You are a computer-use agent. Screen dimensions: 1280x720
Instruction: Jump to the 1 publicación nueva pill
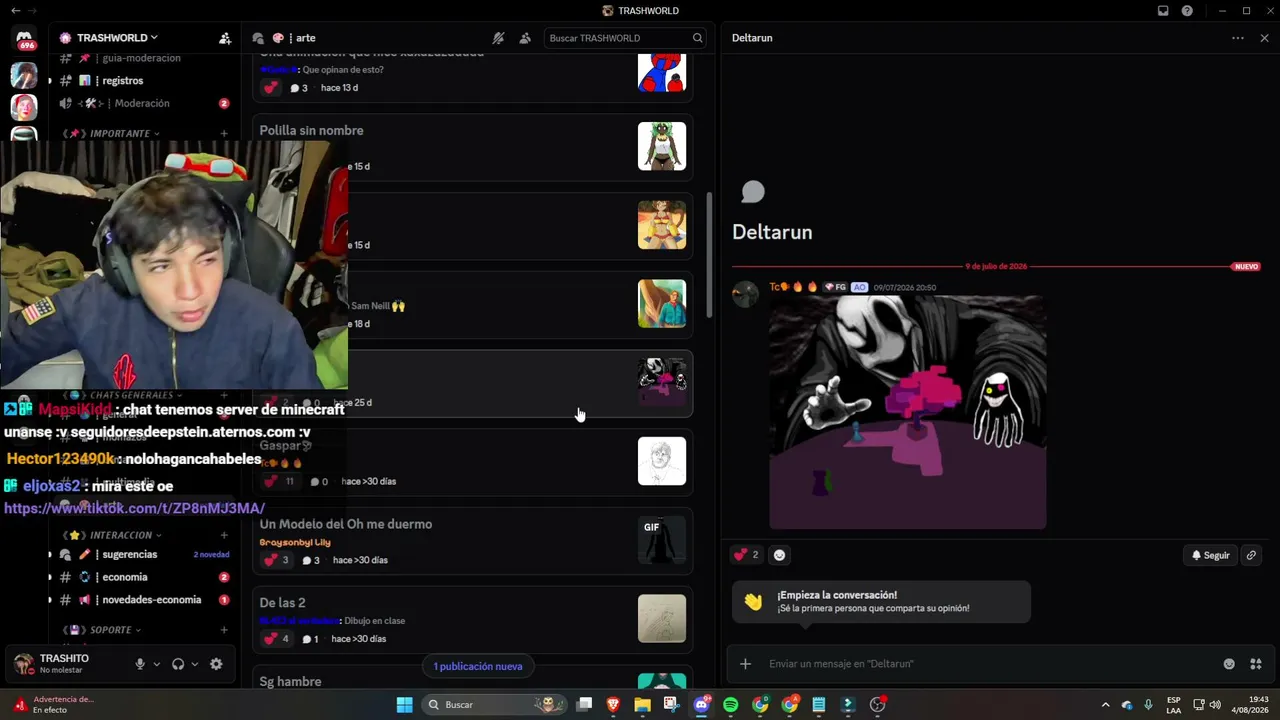coord(478,666)
